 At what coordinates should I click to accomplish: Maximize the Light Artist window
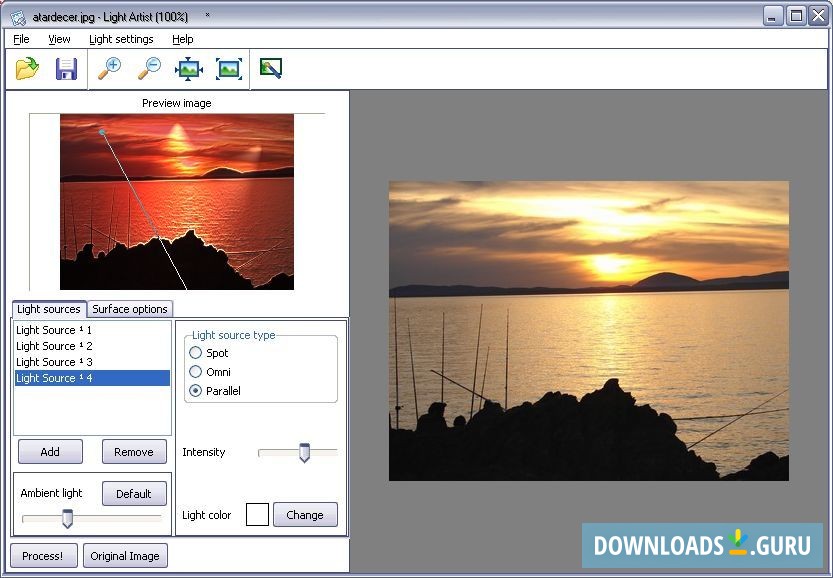(796, 16)
